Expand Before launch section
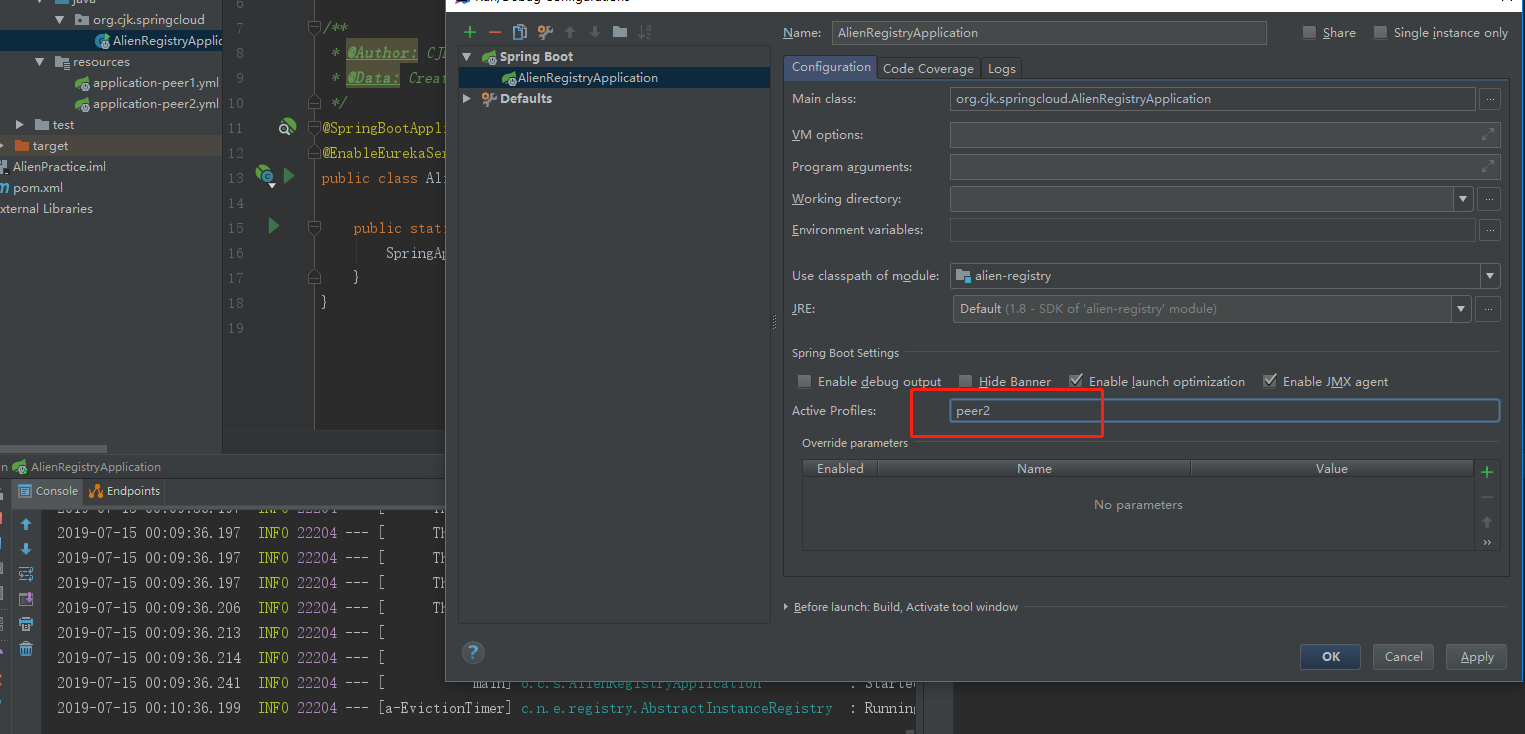Image resolution: width=1525 pixels, height=734 pixels. click(786, 607)
